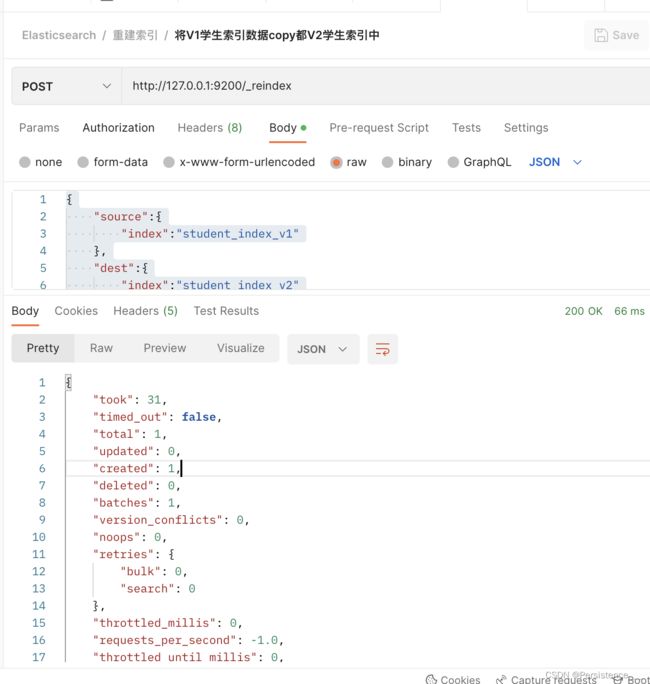
Task: Select the form-data body type
Action: click(x=113, y=162)
